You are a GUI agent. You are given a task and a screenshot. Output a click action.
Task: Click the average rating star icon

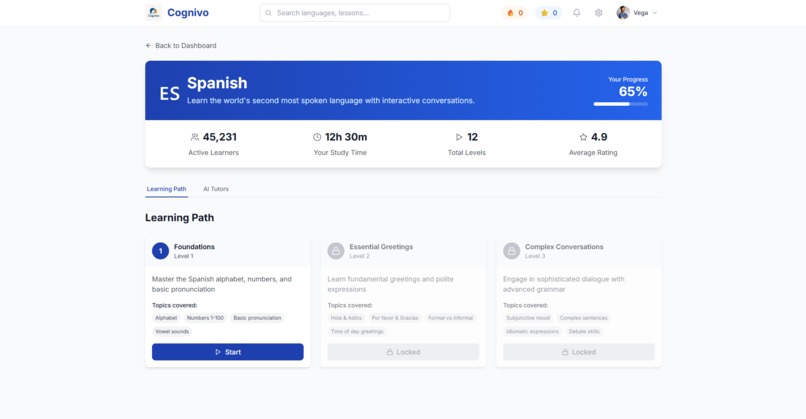click(583, 137)
